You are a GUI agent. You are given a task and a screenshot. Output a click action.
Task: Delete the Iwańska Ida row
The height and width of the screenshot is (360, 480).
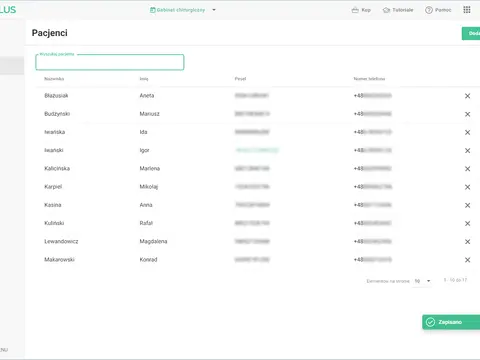pos(467,132)
